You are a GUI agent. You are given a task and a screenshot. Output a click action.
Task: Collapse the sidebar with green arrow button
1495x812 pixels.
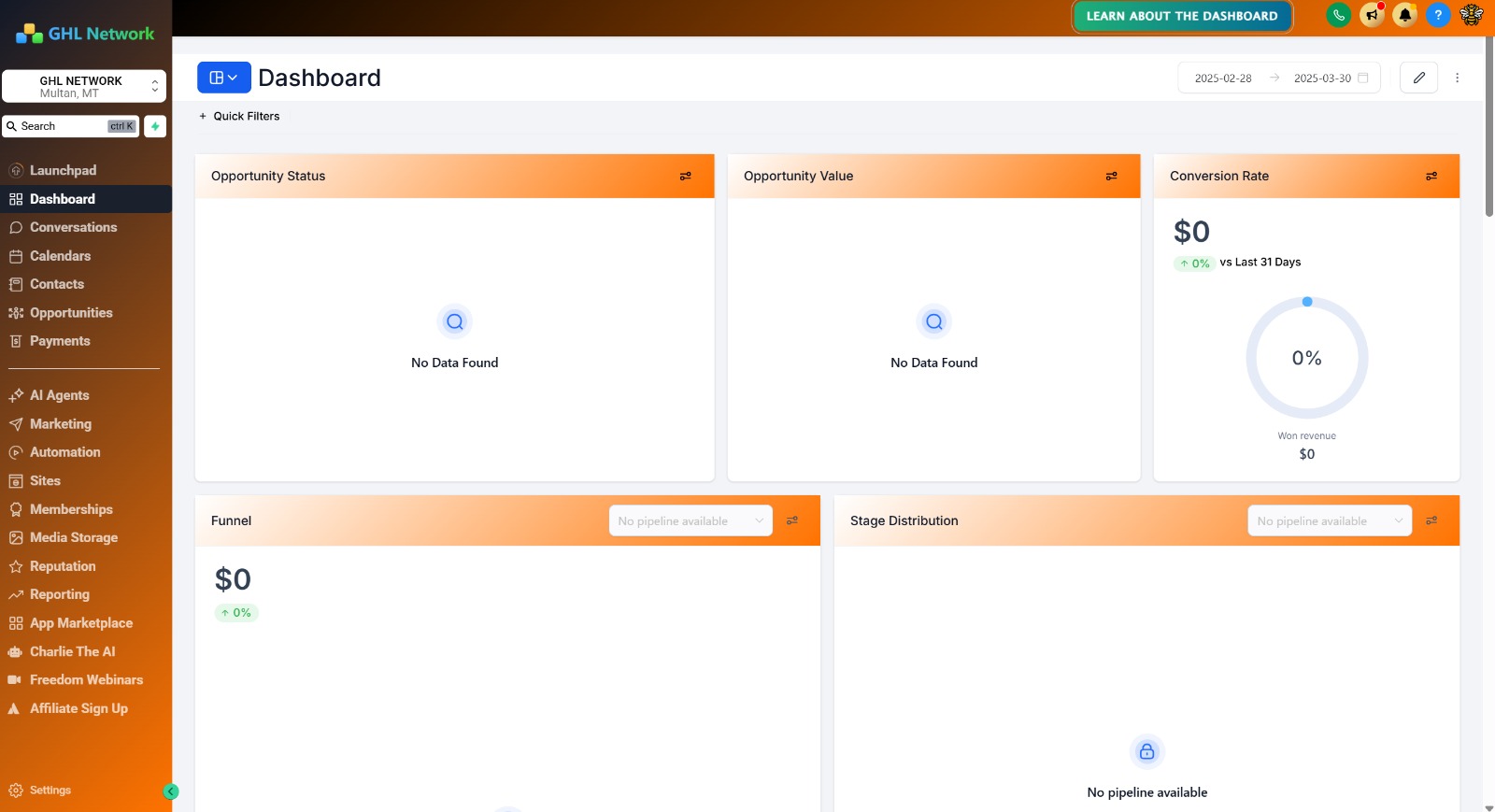tap(171, 791)
